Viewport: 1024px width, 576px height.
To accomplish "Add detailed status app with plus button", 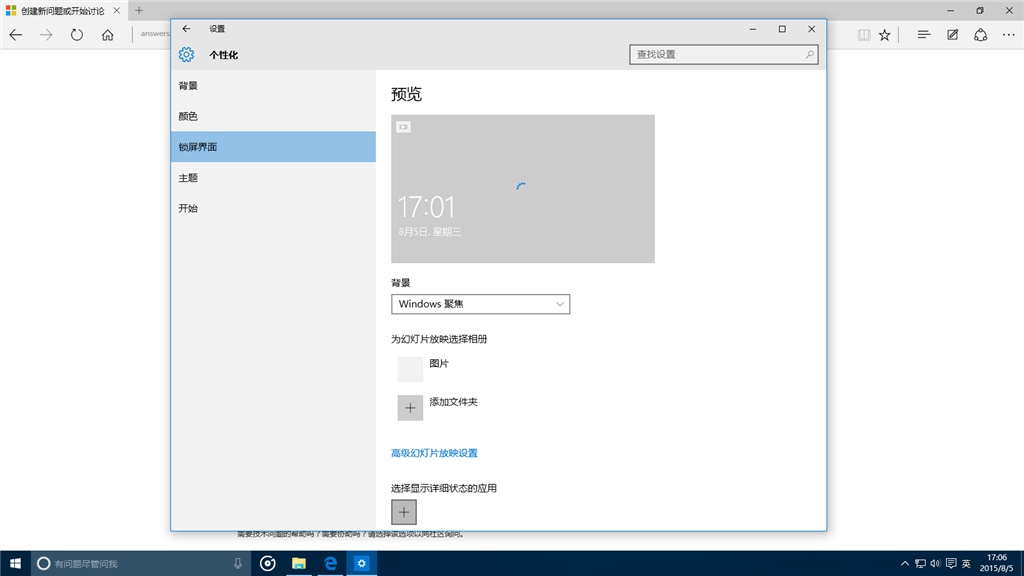I will [x=404, y=512].
